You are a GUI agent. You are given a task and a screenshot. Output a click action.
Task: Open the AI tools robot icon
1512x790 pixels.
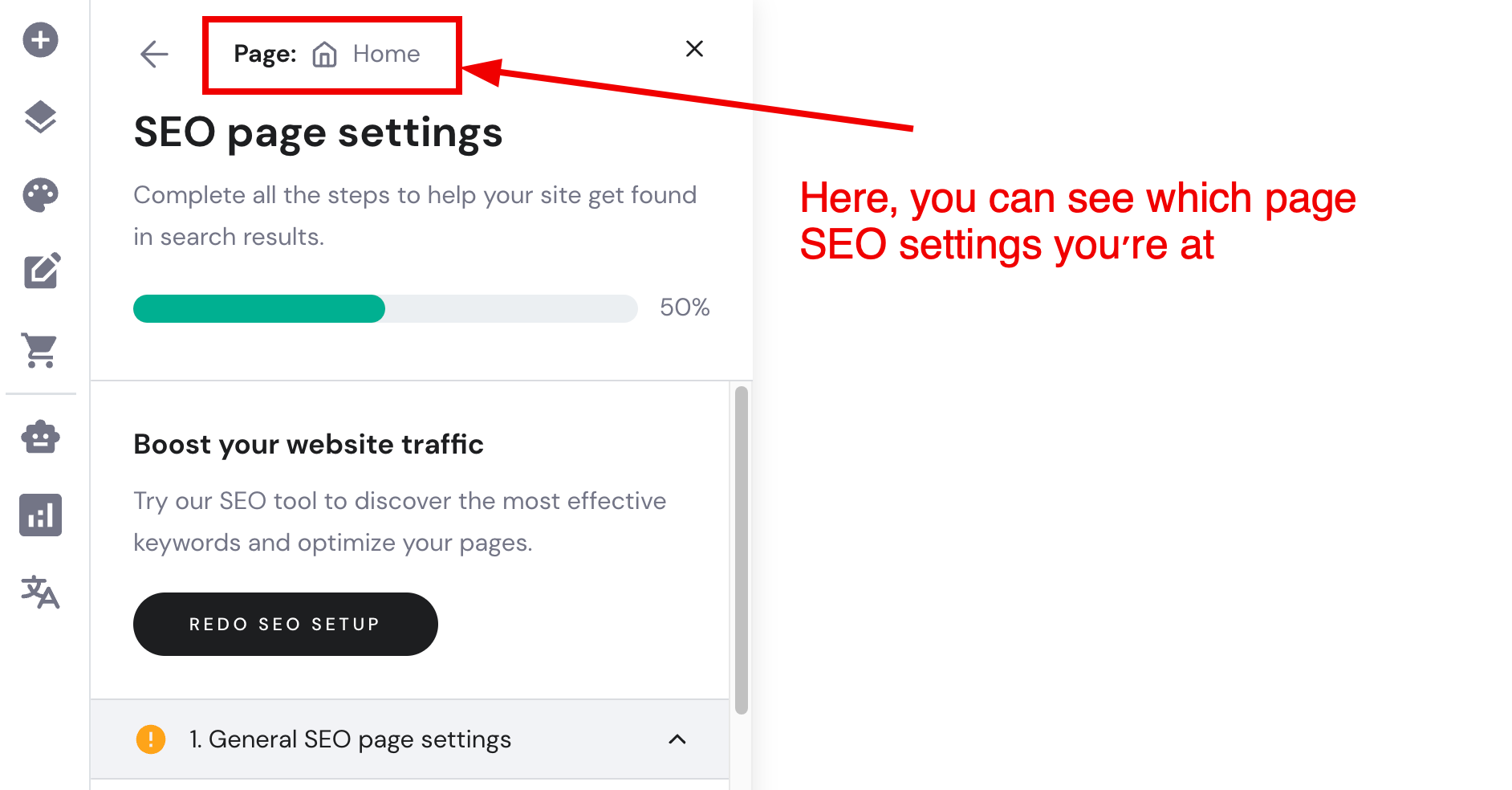(x=40, y=438)
